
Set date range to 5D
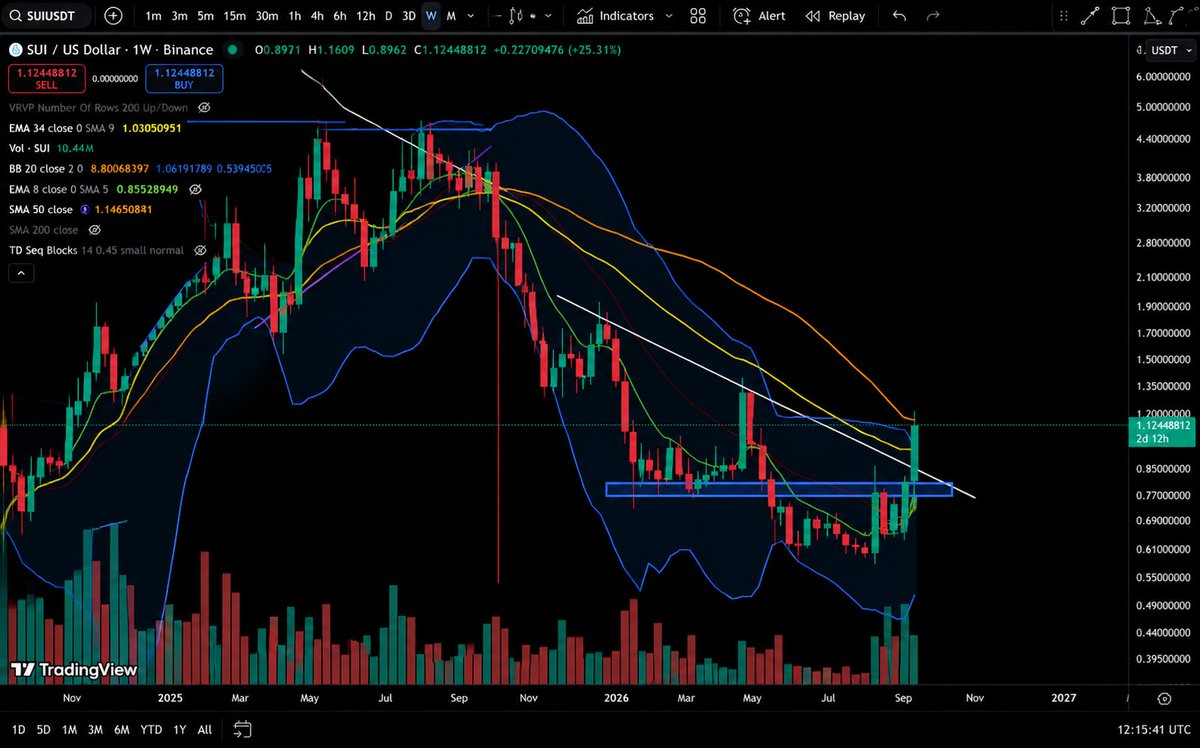(44, 729)
